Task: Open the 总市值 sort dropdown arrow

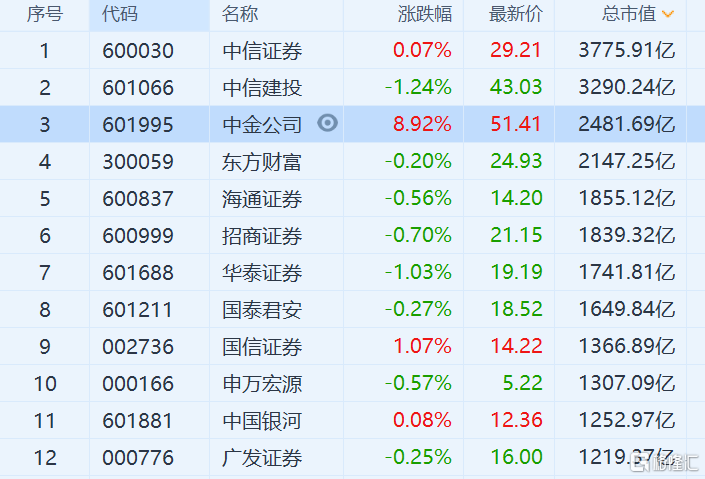Action: (x=668, y=14)
